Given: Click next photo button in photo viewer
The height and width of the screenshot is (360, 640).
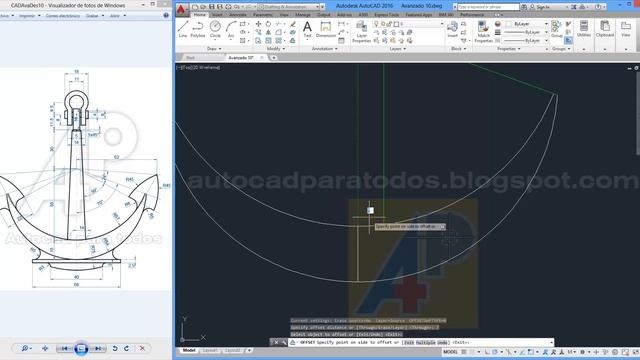Looking at the screenshot, I should coord(98,349).
